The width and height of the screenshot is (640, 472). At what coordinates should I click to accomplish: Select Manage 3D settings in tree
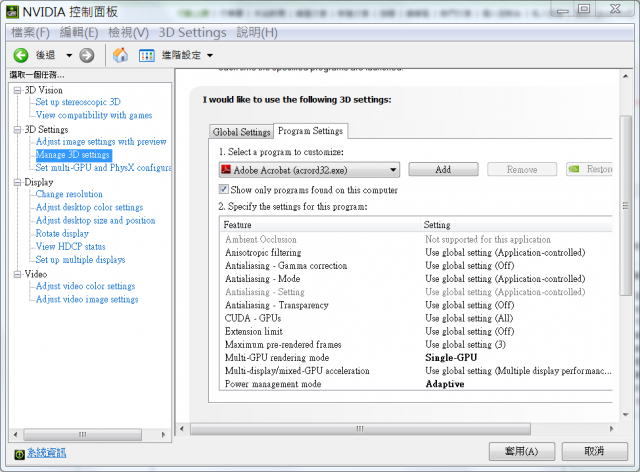[73, 155]
